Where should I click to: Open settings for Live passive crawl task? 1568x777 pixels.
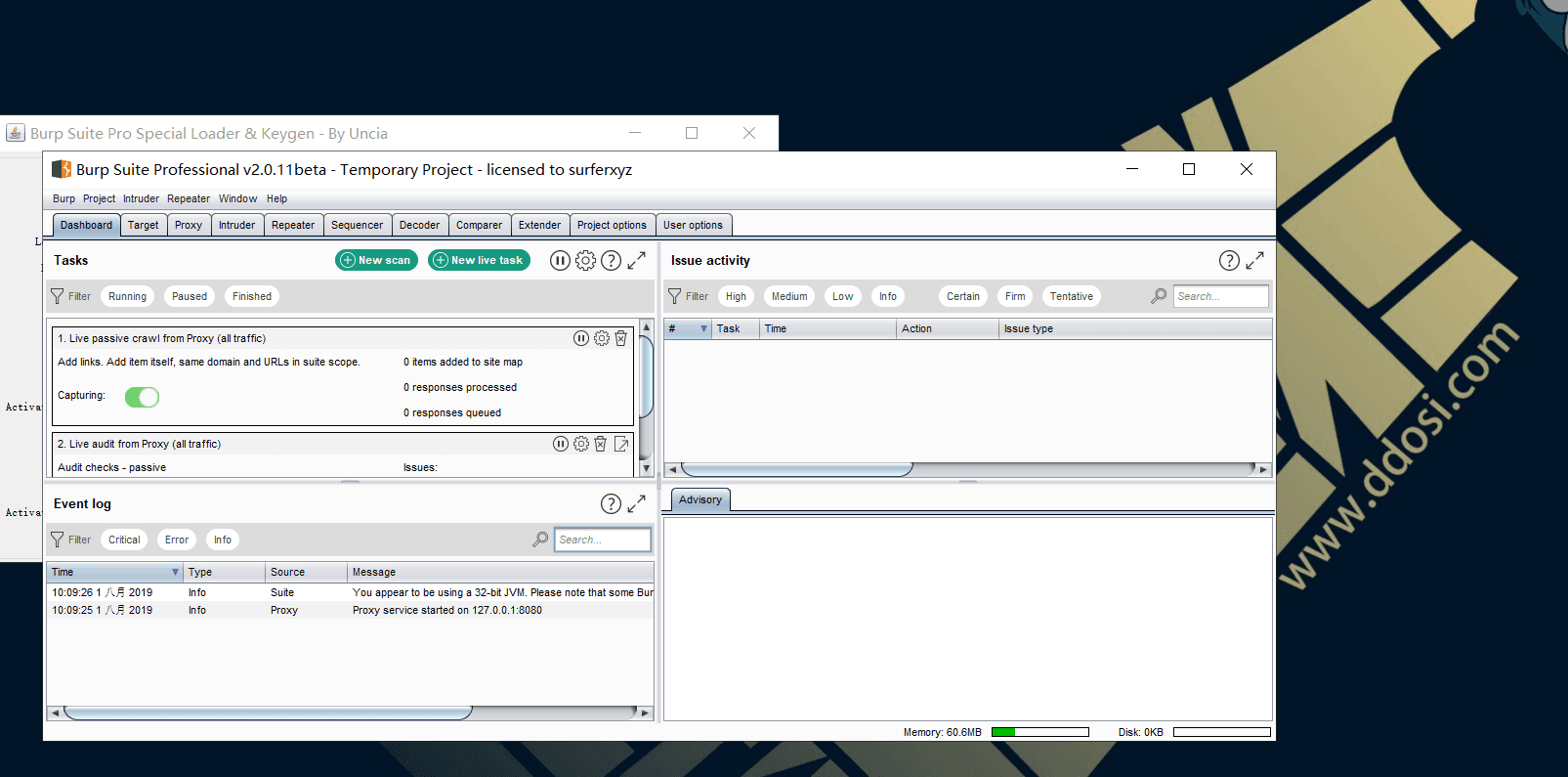click(602, 338)
